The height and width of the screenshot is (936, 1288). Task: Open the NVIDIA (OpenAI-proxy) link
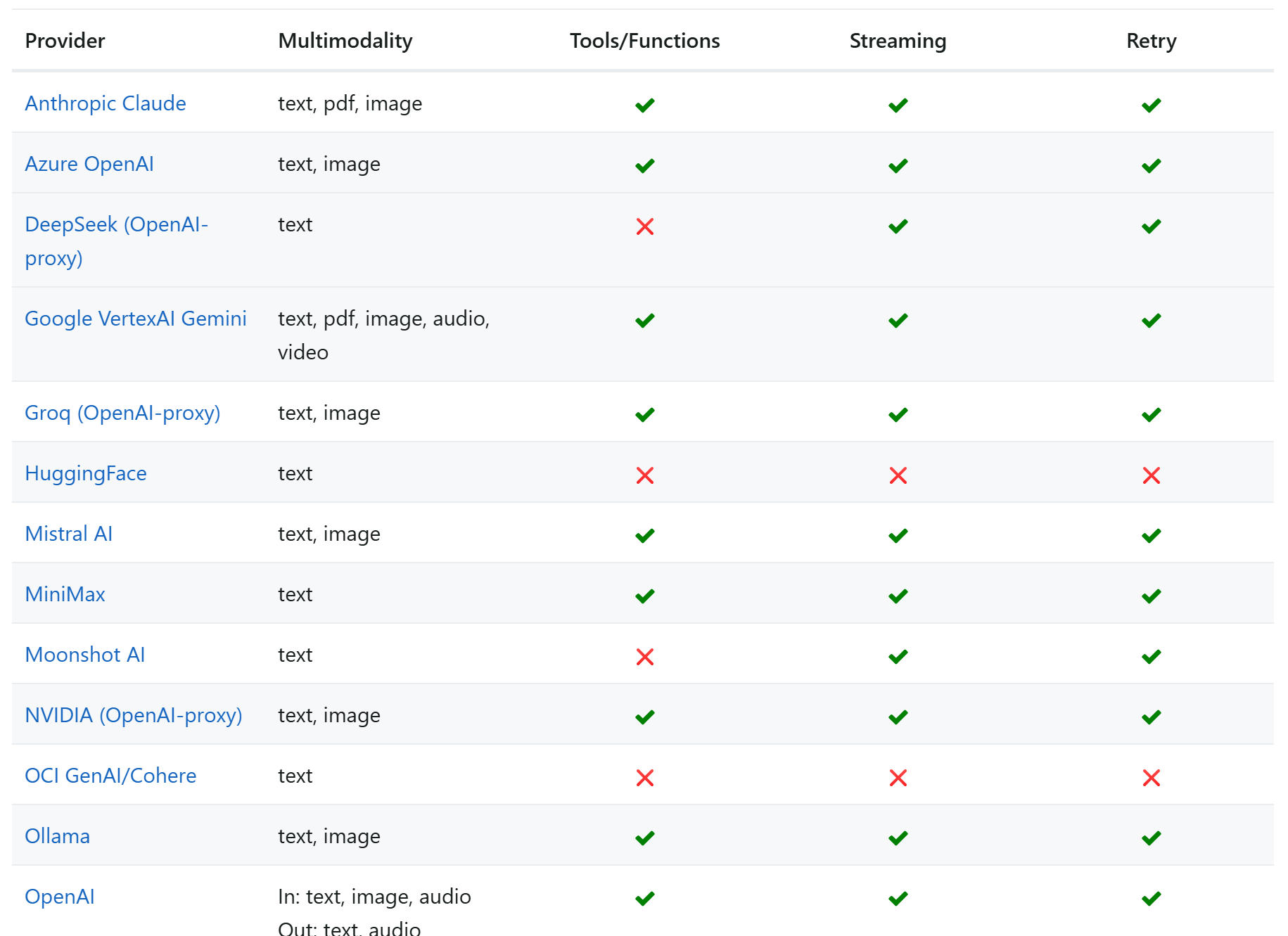tap(134, 715)
